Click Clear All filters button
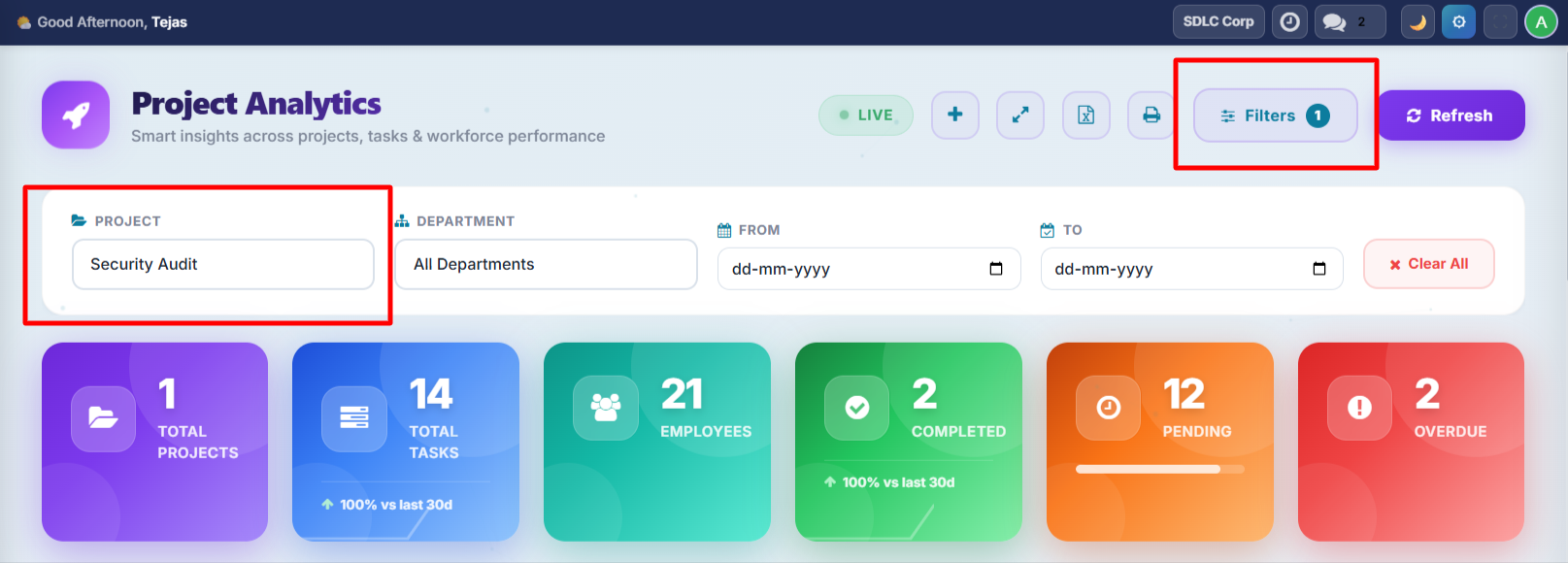Viewport: 1568px width, 563px height. click(x=1428, y=264)
